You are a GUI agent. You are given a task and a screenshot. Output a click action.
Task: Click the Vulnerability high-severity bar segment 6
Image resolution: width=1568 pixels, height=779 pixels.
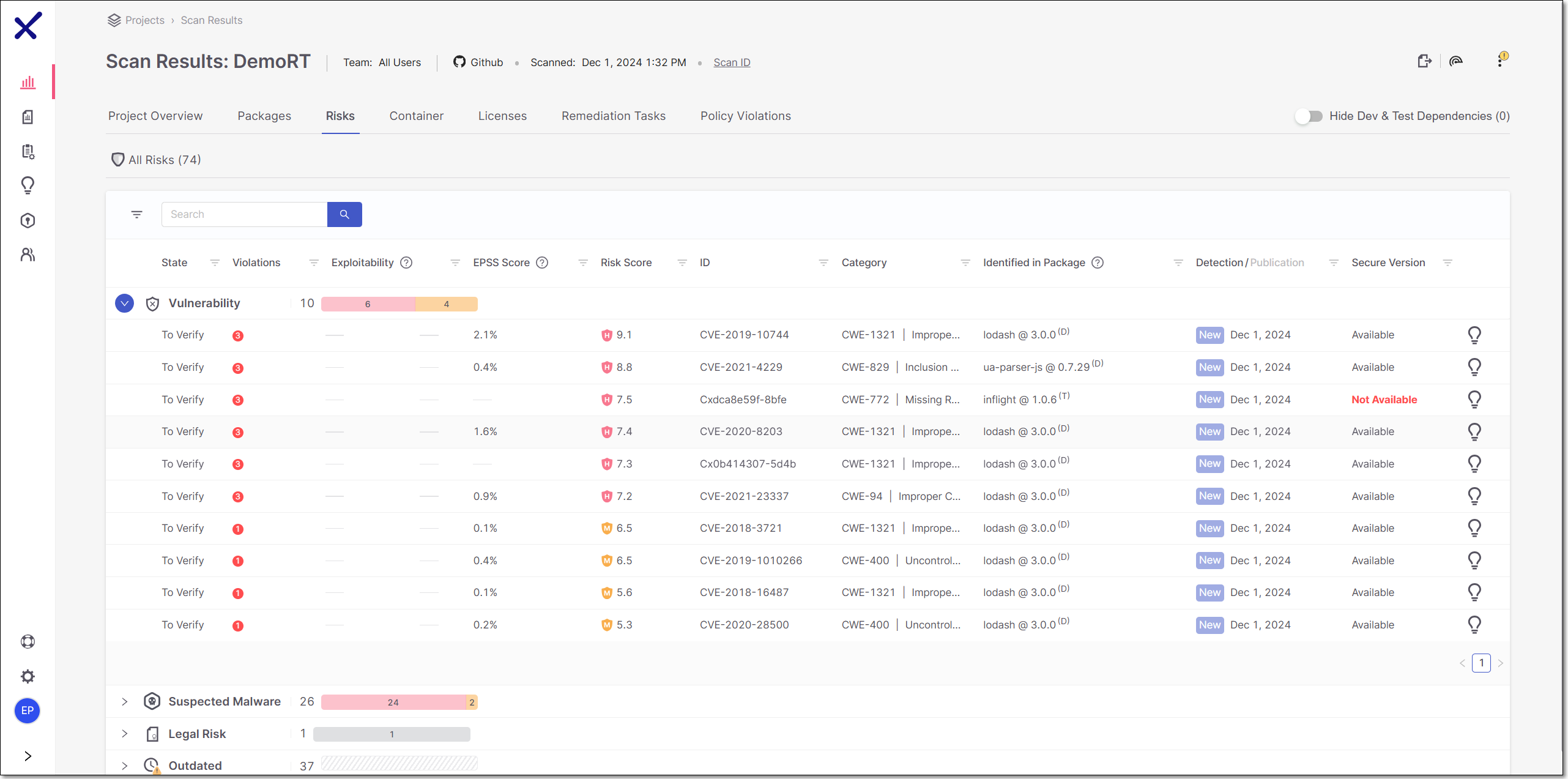(x=368, y=304)
